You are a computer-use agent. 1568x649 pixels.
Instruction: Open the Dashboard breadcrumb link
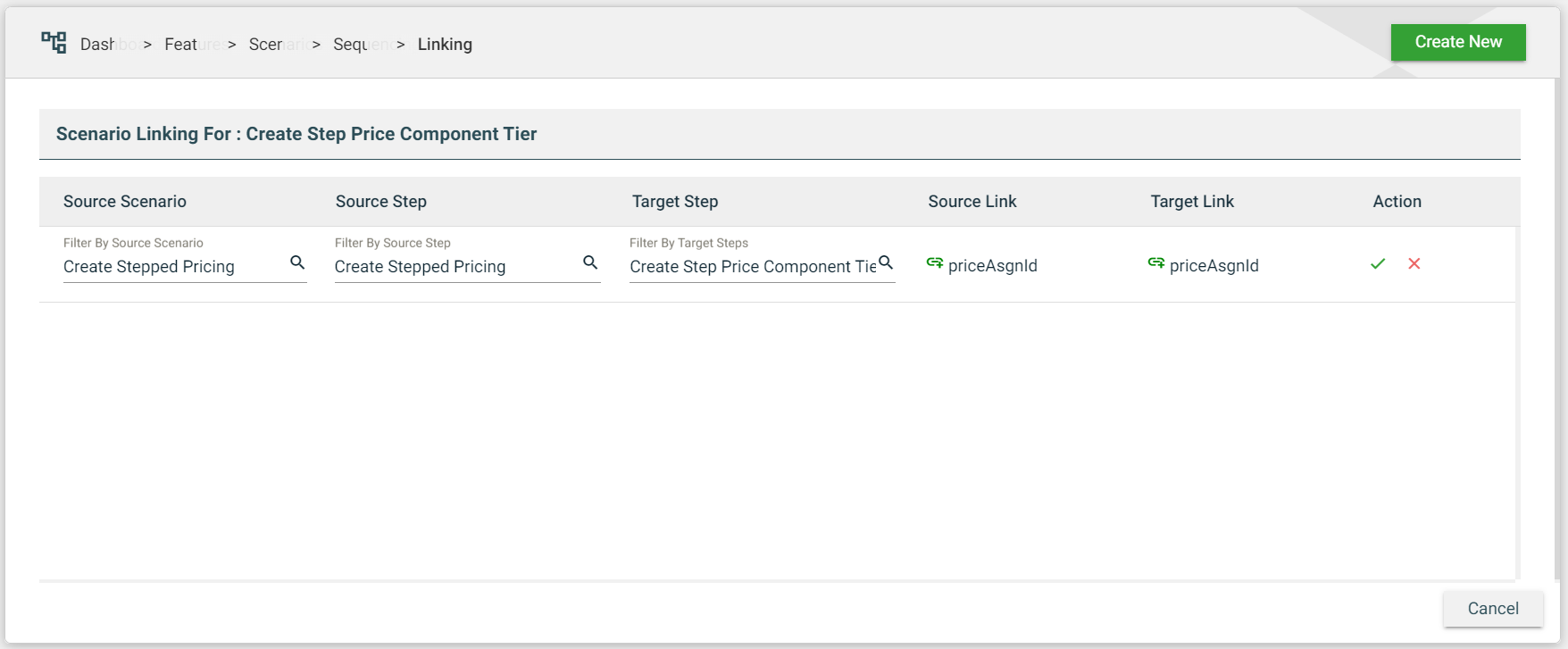click(107, 45)
